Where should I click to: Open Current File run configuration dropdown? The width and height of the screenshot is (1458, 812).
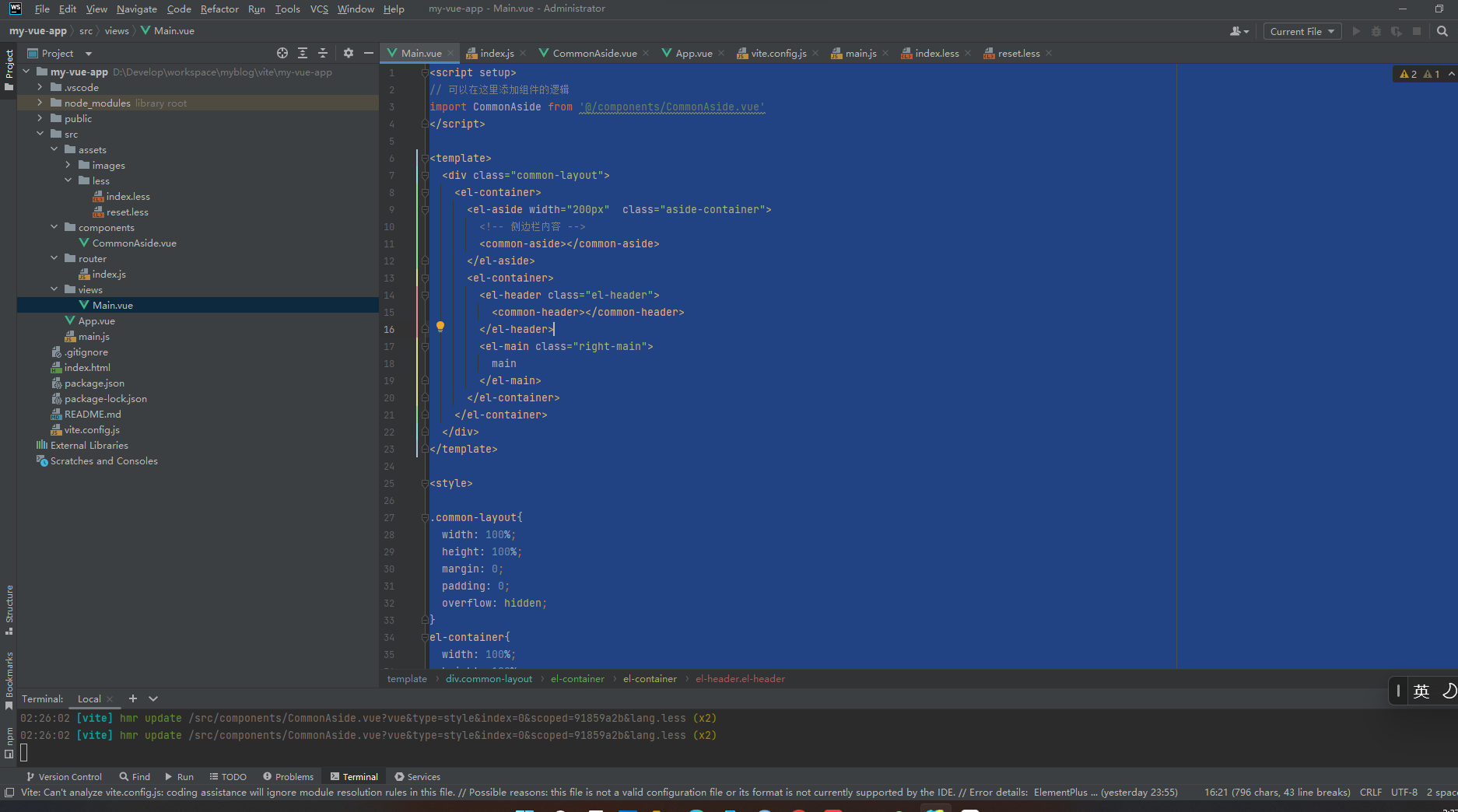(x=1302, y=31)
